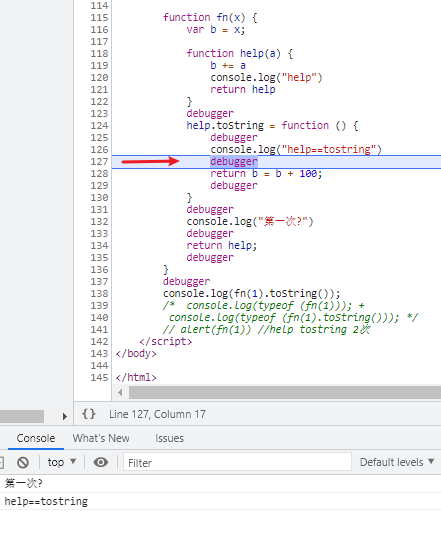
Task: Click 'return b = b + 100;' line
Action: (266, 174)
